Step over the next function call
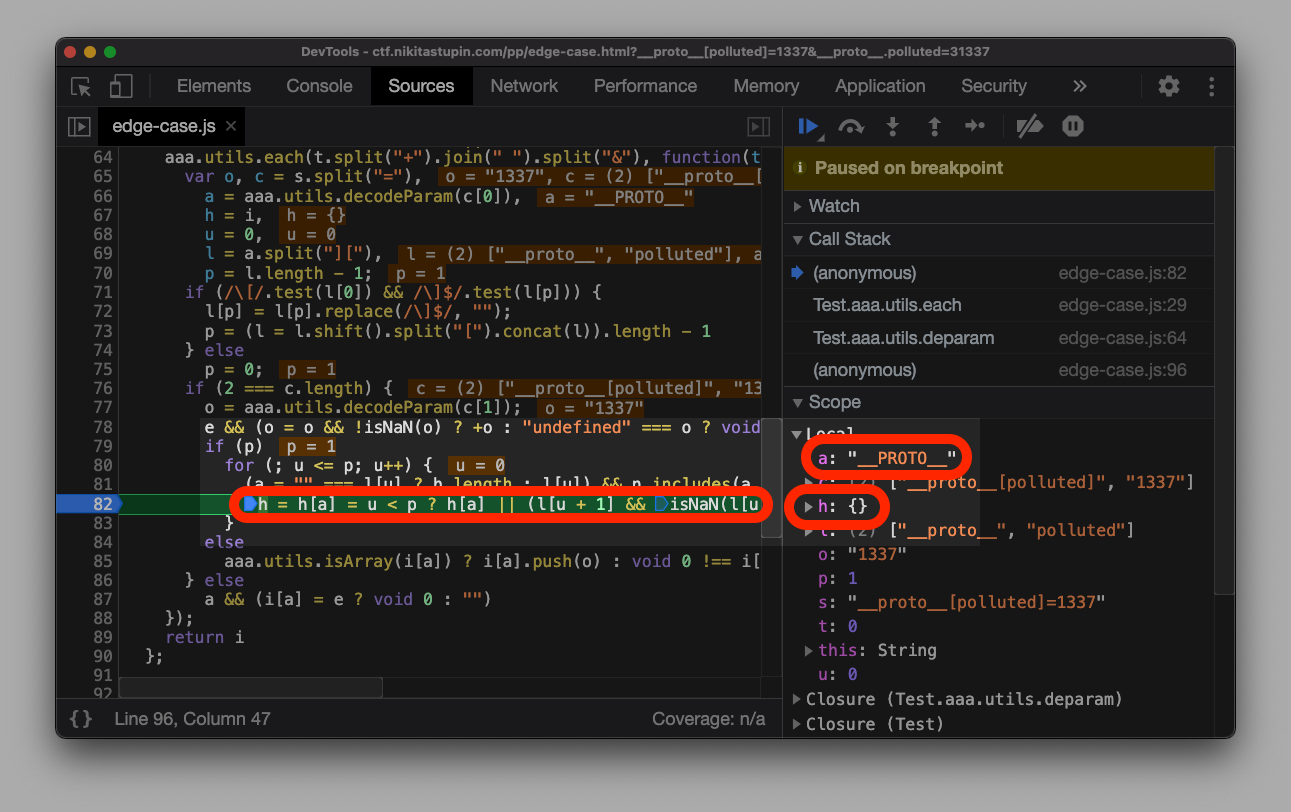The width and height of the screenshot is (1291, 812). tap(851, 126)
